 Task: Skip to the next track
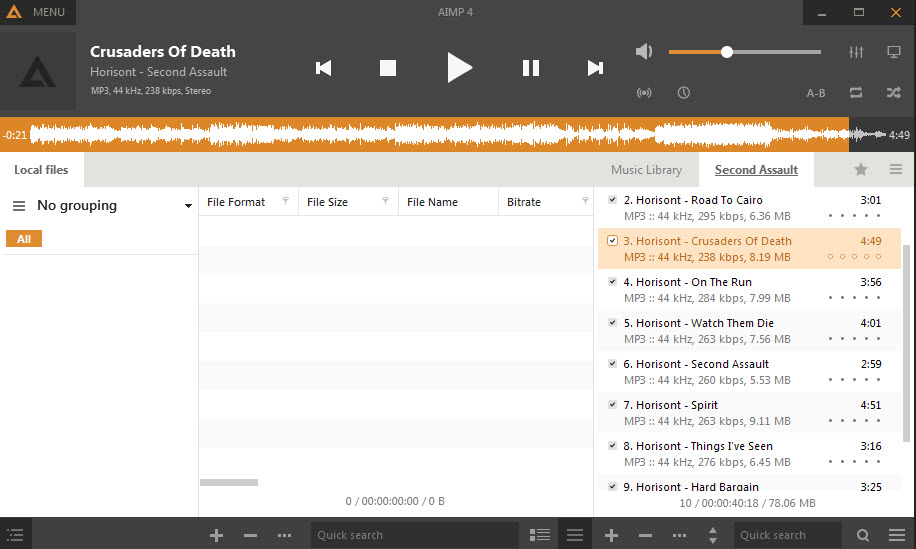click(595, 68)
